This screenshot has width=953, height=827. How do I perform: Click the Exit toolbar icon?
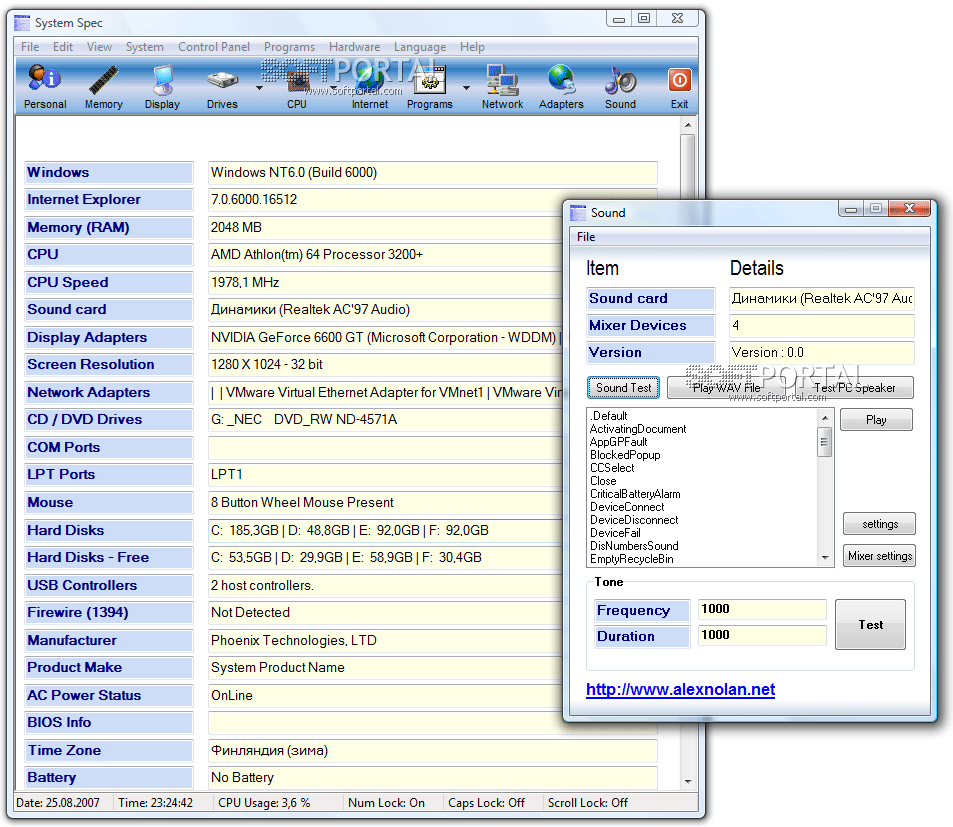point(679,86)
